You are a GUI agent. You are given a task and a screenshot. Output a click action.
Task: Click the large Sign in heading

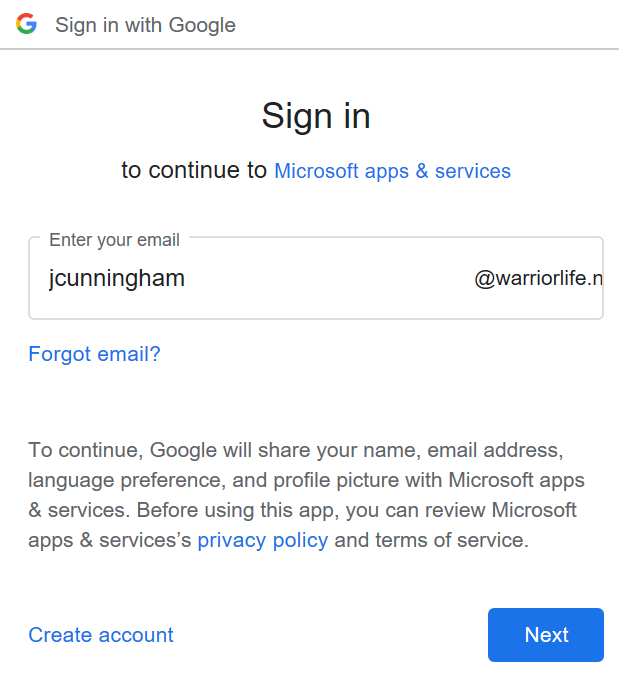[x=316, y=116]
